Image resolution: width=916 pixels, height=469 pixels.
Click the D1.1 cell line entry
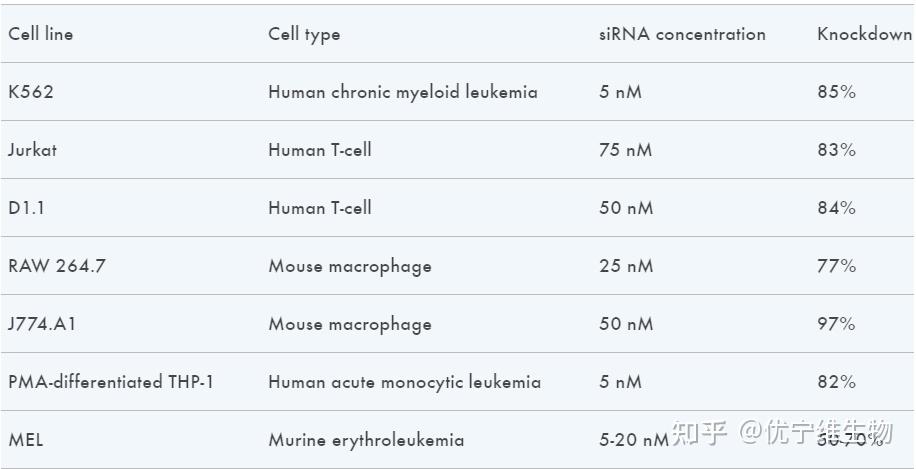coord(26,208)
